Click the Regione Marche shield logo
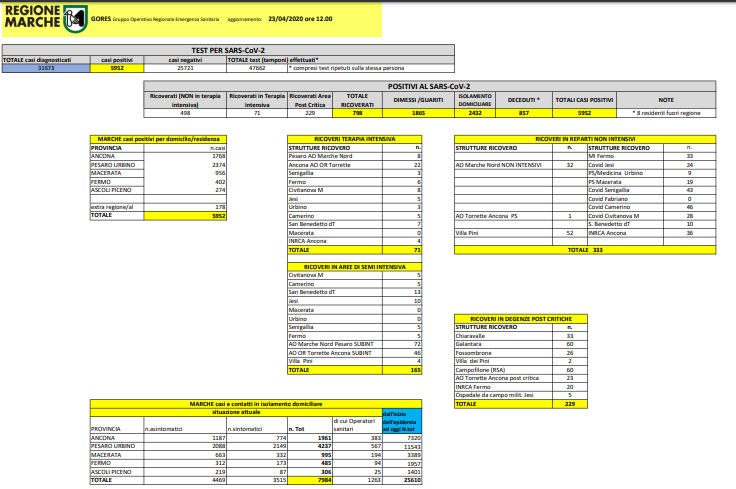 point(76,19)
